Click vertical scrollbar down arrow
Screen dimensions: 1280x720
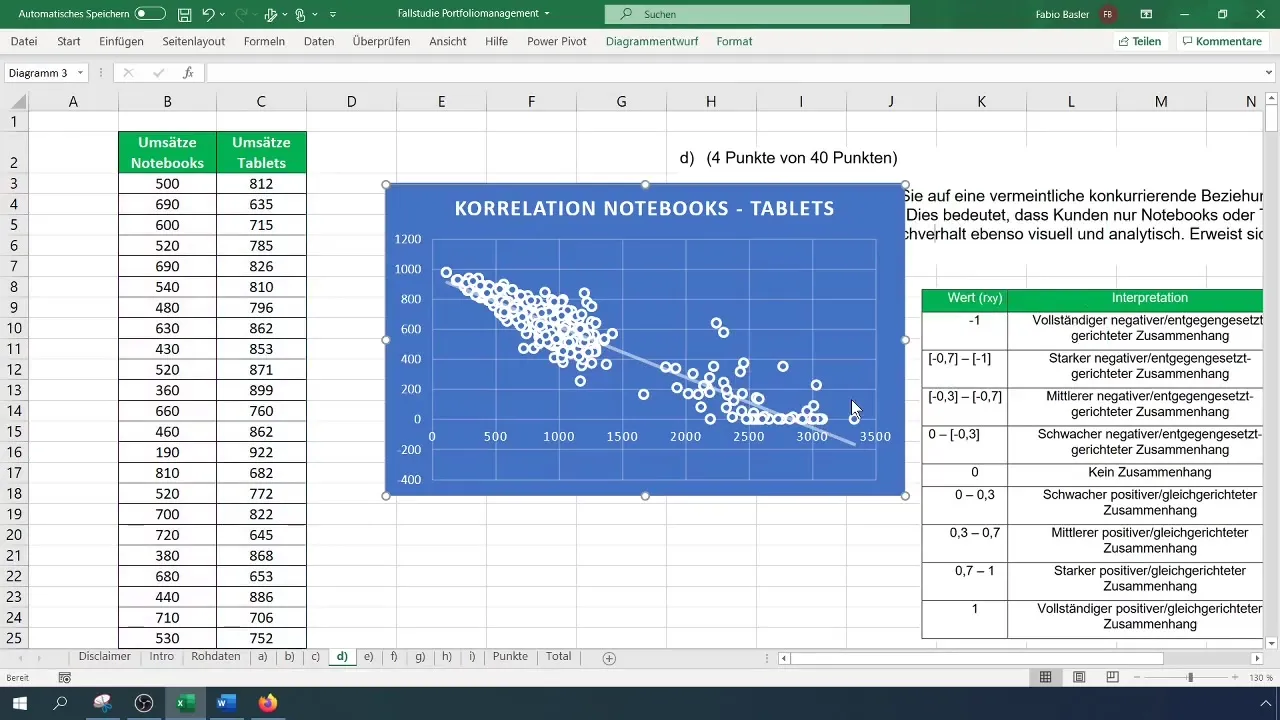(1271, 642)
